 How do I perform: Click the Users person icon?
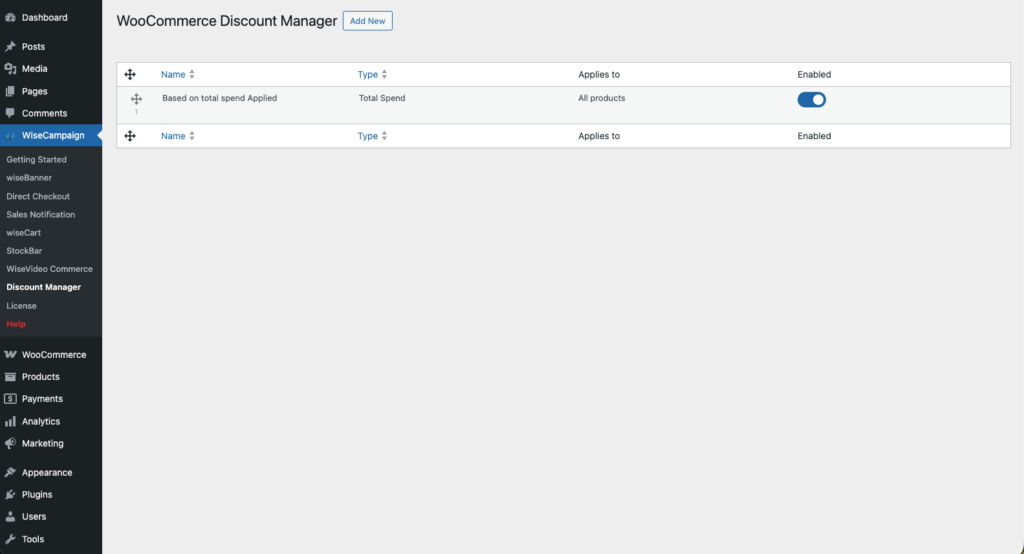click(10, 517)
